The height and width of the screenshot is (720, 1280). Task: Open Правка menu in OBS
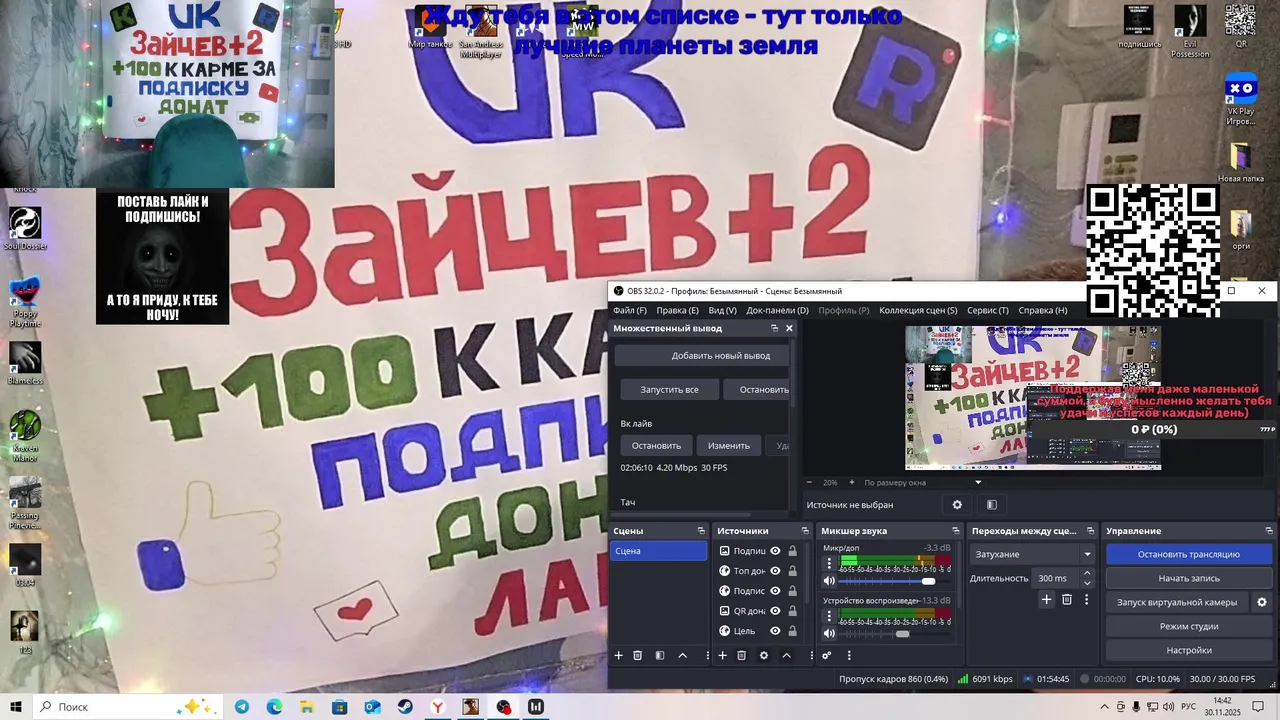click(x=677, y=310)
